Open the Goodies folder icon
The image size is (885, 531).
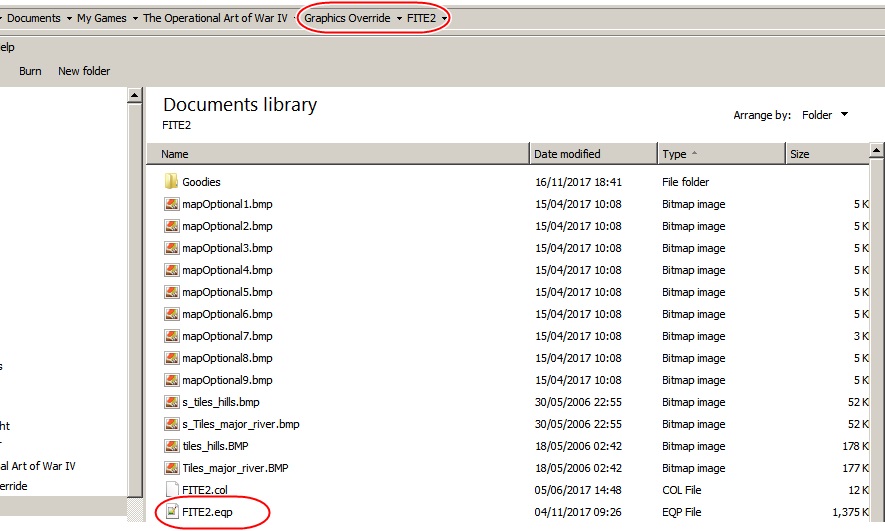coord(171,182)
